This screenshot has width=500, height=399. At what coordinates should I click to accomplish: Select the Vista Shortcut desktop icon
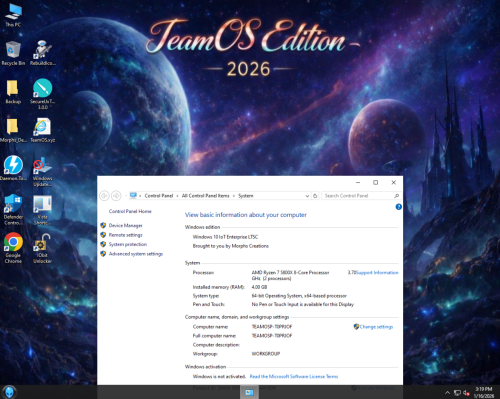[x=43, y=210]
